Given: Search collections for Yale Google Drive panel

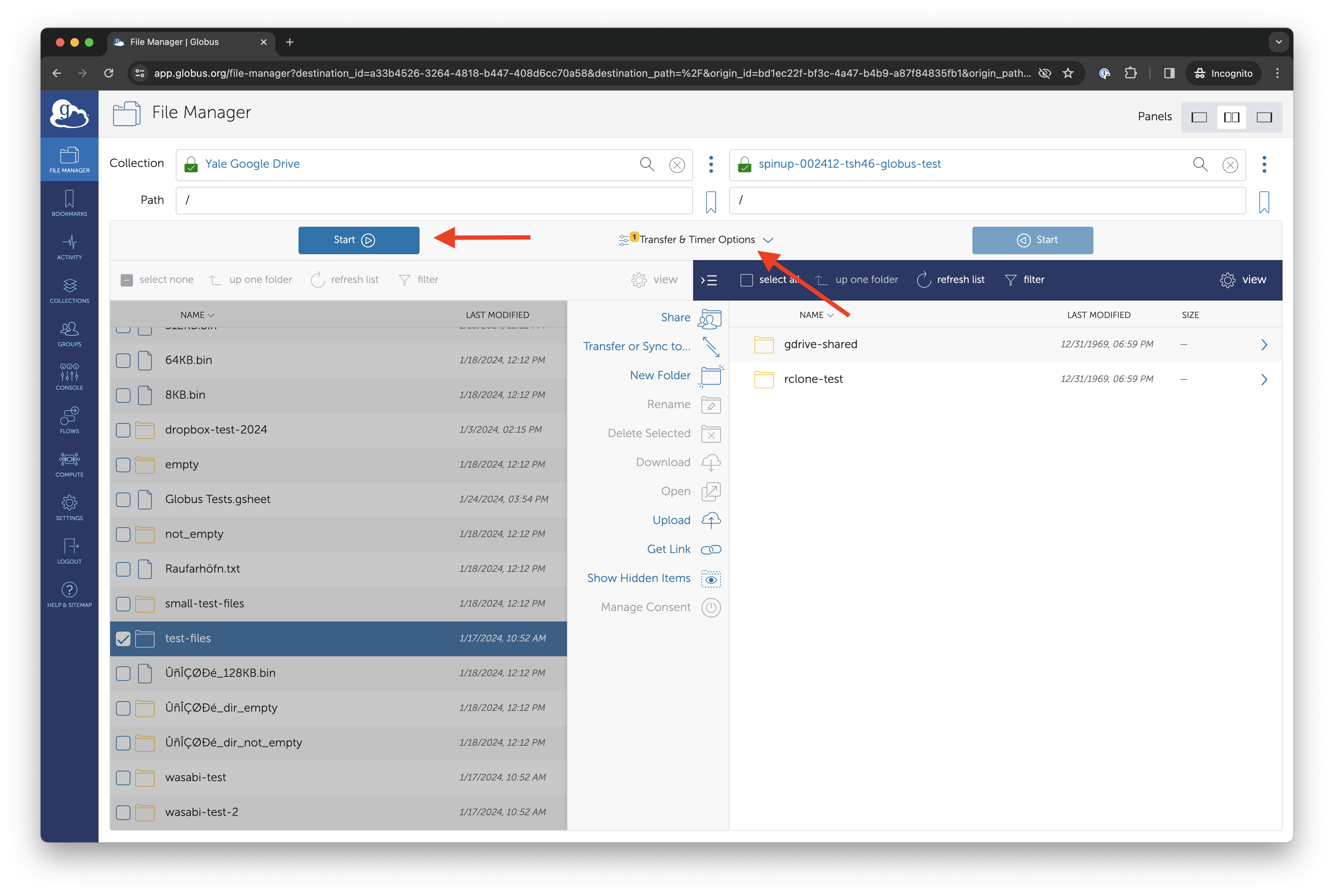Looking at the screenshot, I should tap(646, 164).
